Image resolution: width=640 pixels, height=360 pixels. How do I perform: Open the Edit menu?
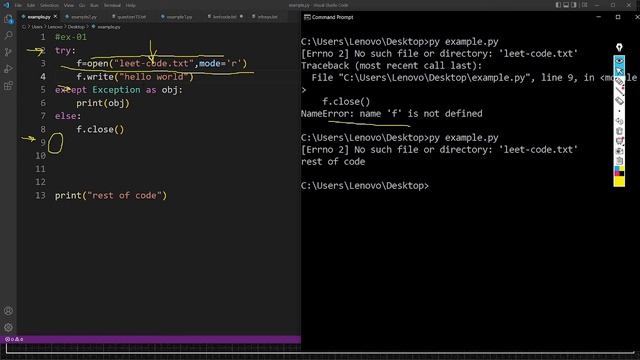tap(31, 5)
